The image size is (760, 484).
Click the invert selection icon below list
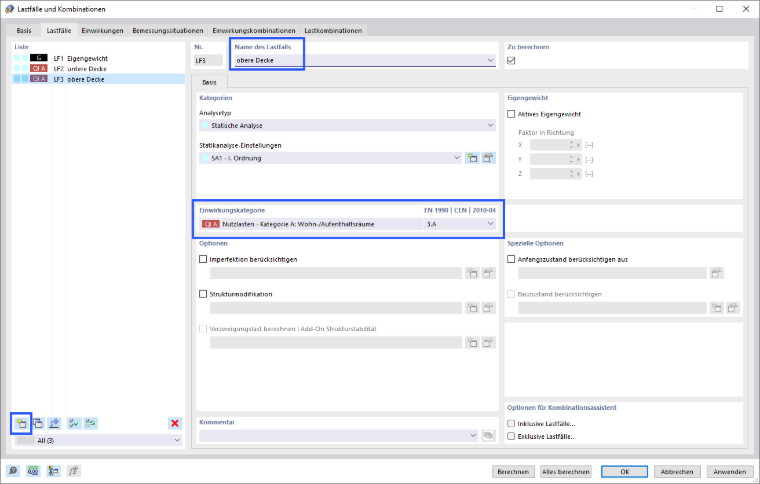pos(90,423)
